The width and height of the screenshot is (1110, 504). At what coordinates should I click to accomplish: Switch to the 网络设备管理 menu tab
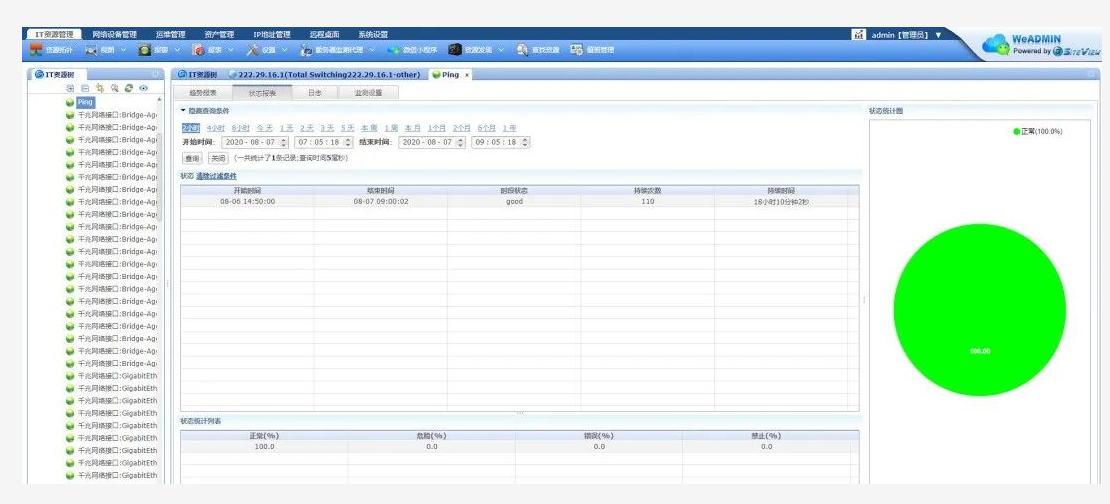click(x=115, y=34)
